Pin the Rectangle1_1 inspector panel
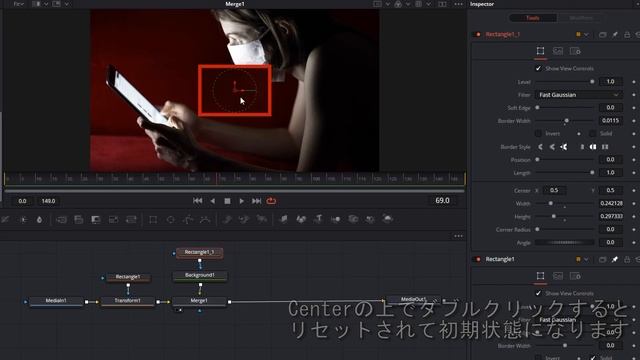 615,35
